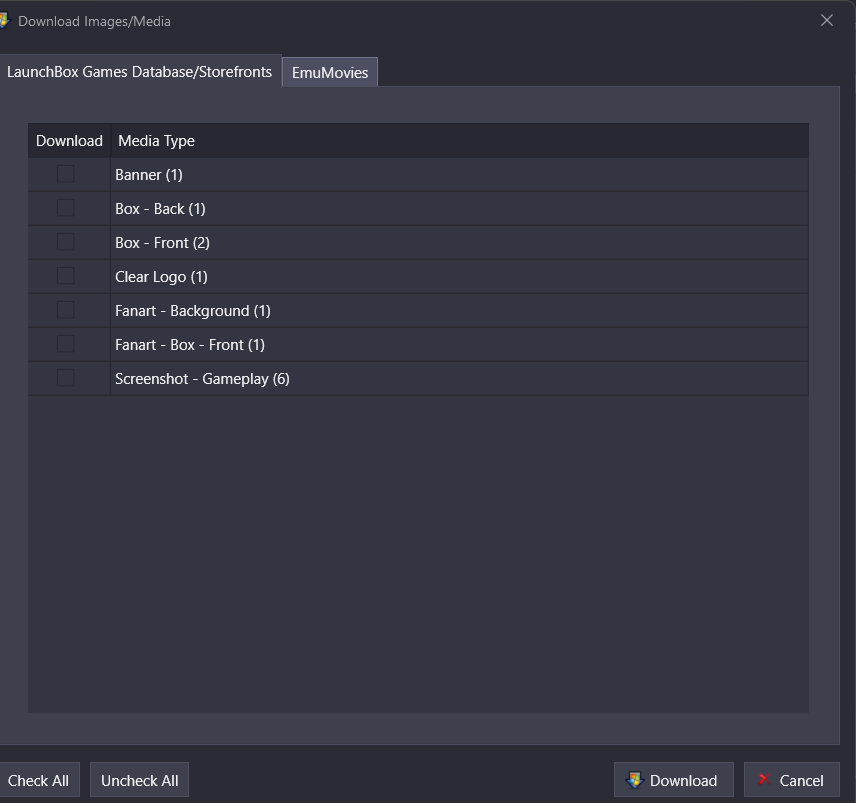Screen dimensions: 856x803
Task: Click the Uncheck All button
Action: coord(139,780)
